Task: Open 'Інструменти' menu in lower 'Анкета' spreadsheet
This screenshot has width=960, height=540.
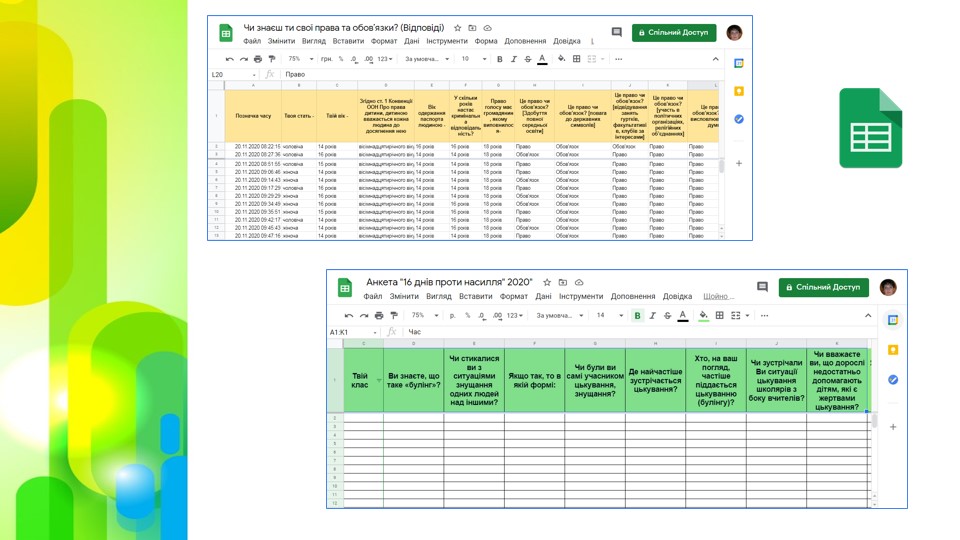Action: (x=580, y=296)
